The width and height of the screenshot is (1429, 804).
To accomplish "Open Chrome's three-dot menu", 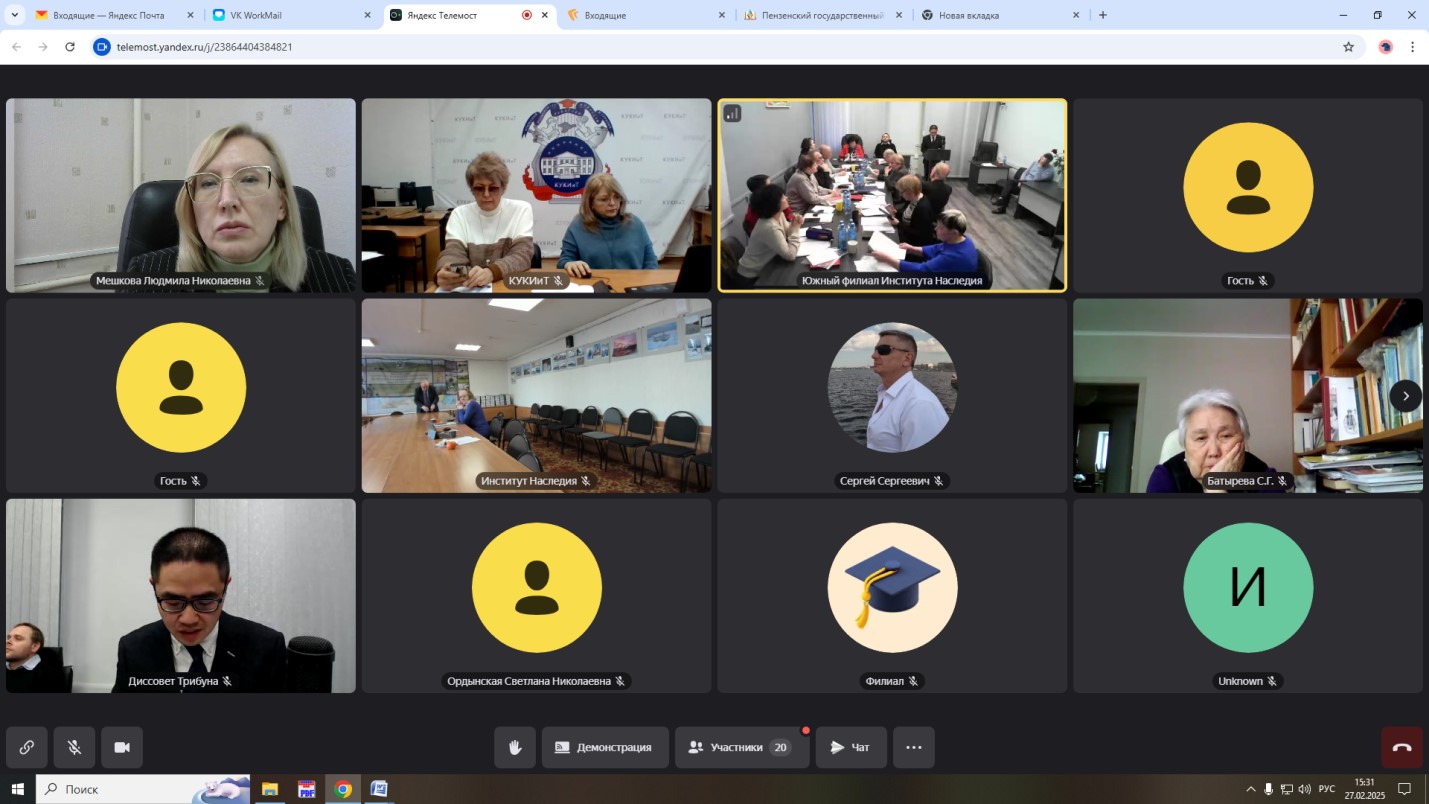I will tap(1413, 47).
